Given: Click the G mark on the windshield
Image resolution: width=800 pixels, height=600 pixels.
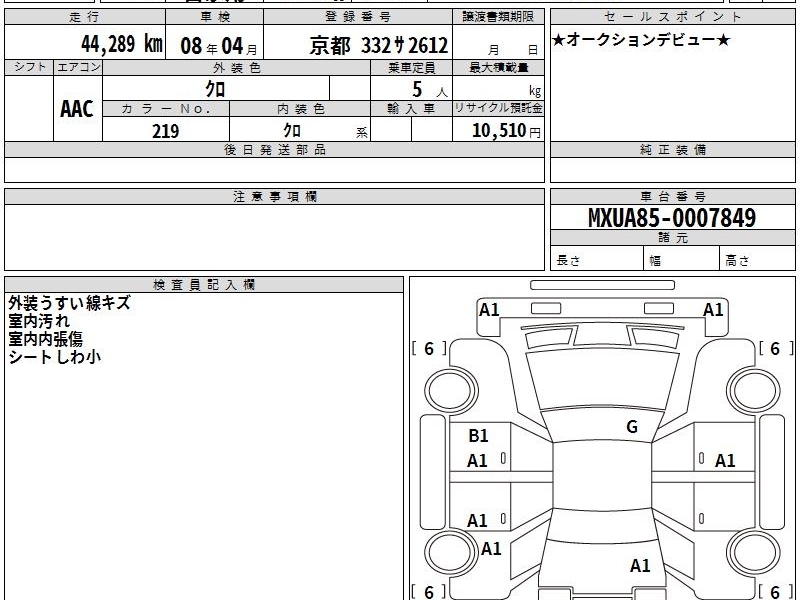Looking at the screenshot, I should (632, 427).
